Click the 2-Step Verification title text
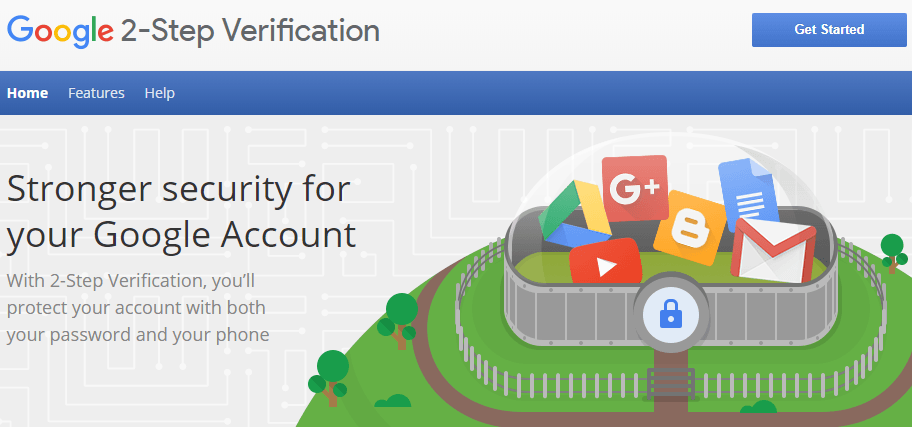 click(250, 31)
